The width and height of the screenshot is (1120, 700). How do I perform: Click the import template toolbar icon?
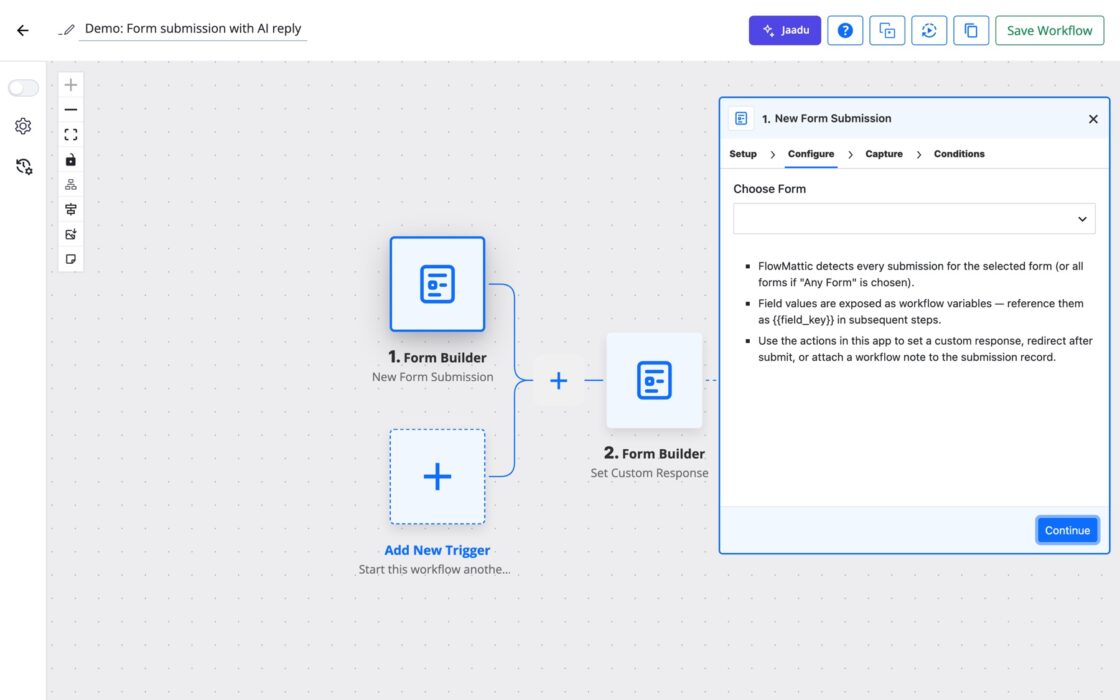tap(887, 30)
